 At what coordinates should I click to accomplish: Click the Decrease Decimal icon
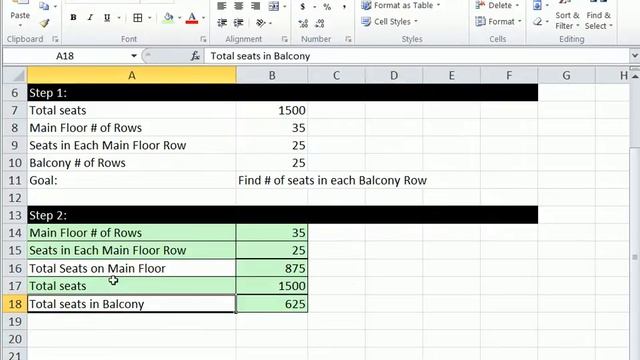click(x=320, y=24)
